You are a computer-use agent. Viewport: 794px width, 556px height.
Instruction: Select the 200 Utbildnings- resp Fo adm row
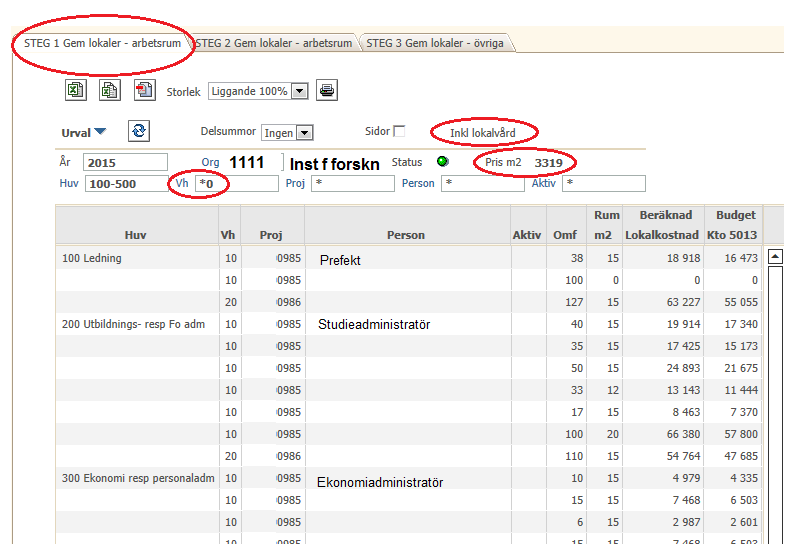133,324
